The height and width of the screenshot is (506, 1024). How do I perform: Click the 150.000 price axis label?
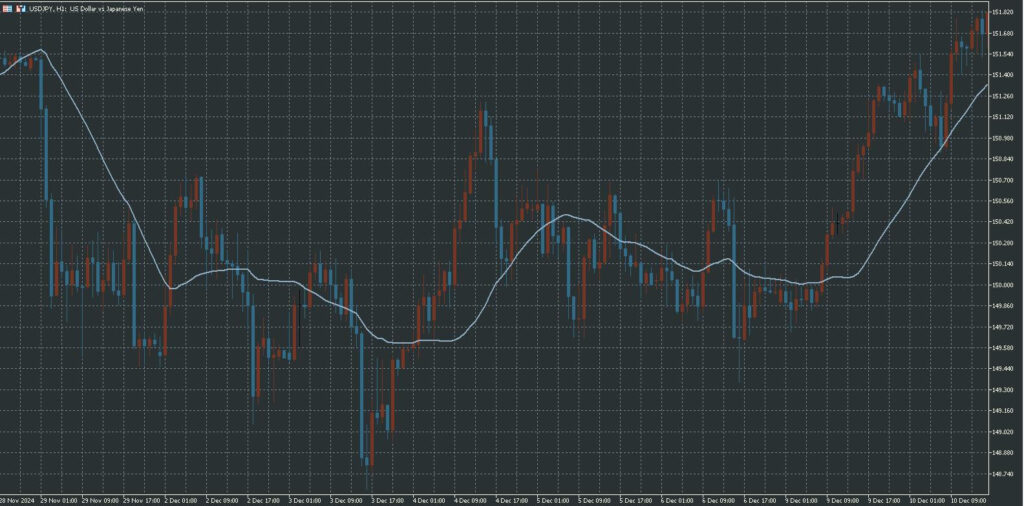1002,285
